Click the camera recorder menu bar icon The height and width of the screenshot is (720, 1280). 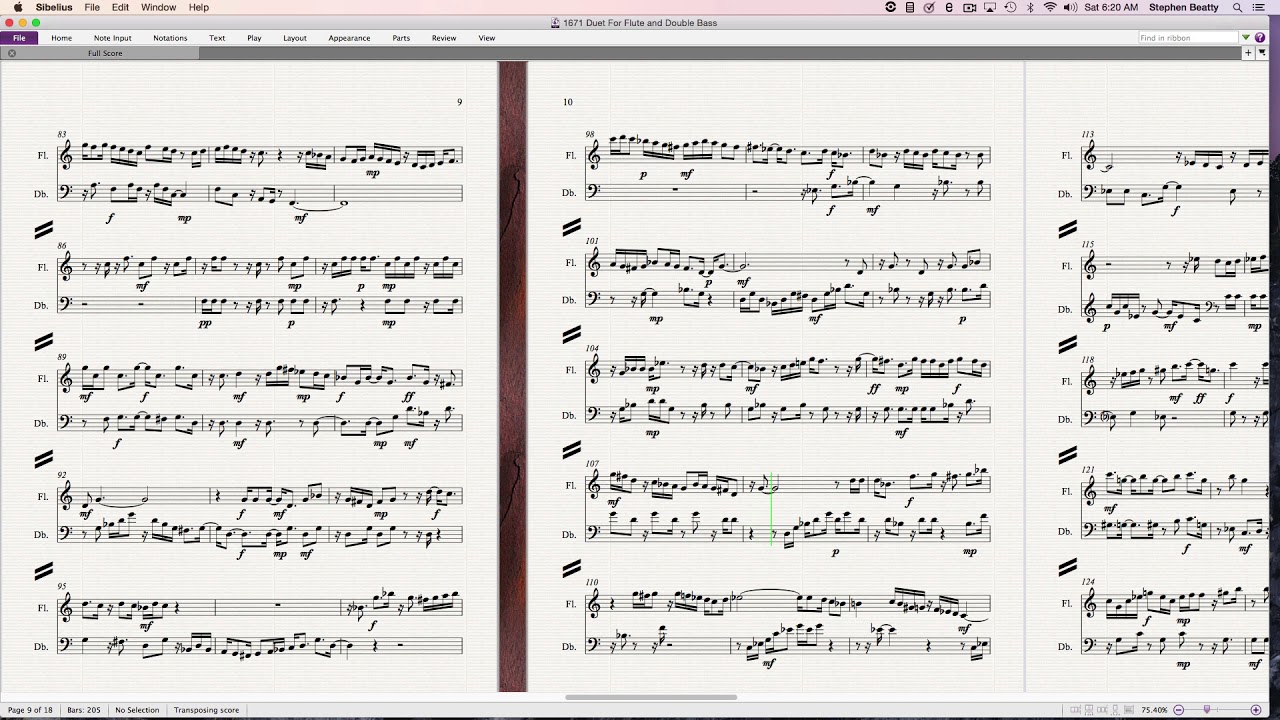(969, 7)
